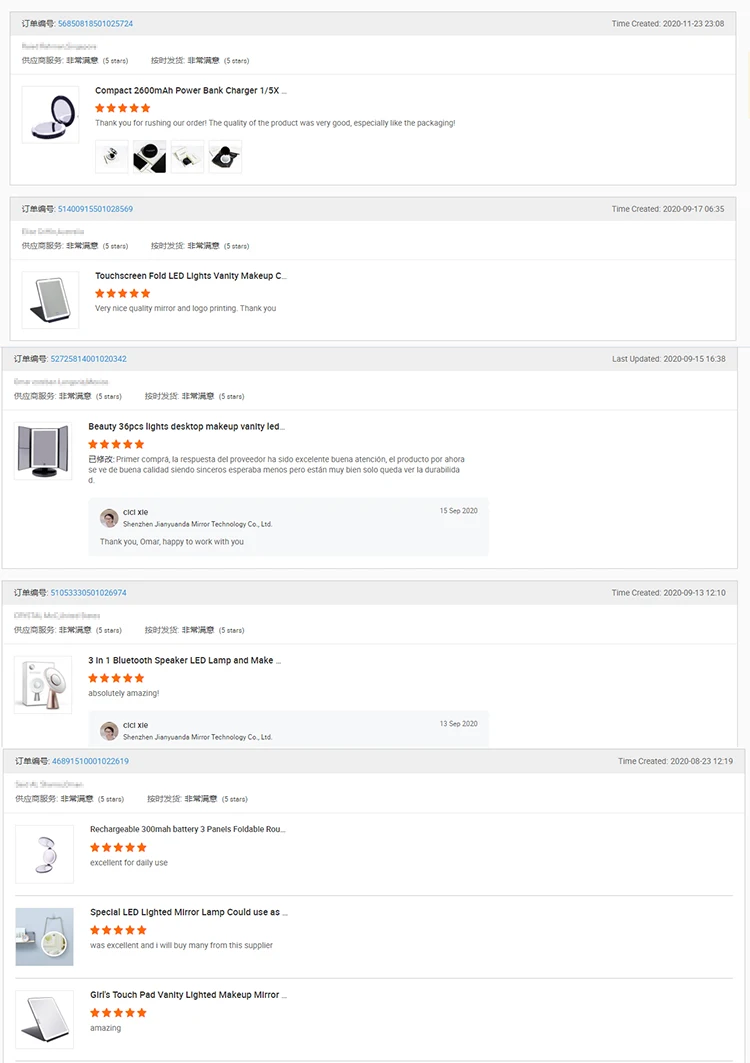Click cici xie's avatar on the 13 Sep reply
The image size is (750, 1063).
[109, 731]
